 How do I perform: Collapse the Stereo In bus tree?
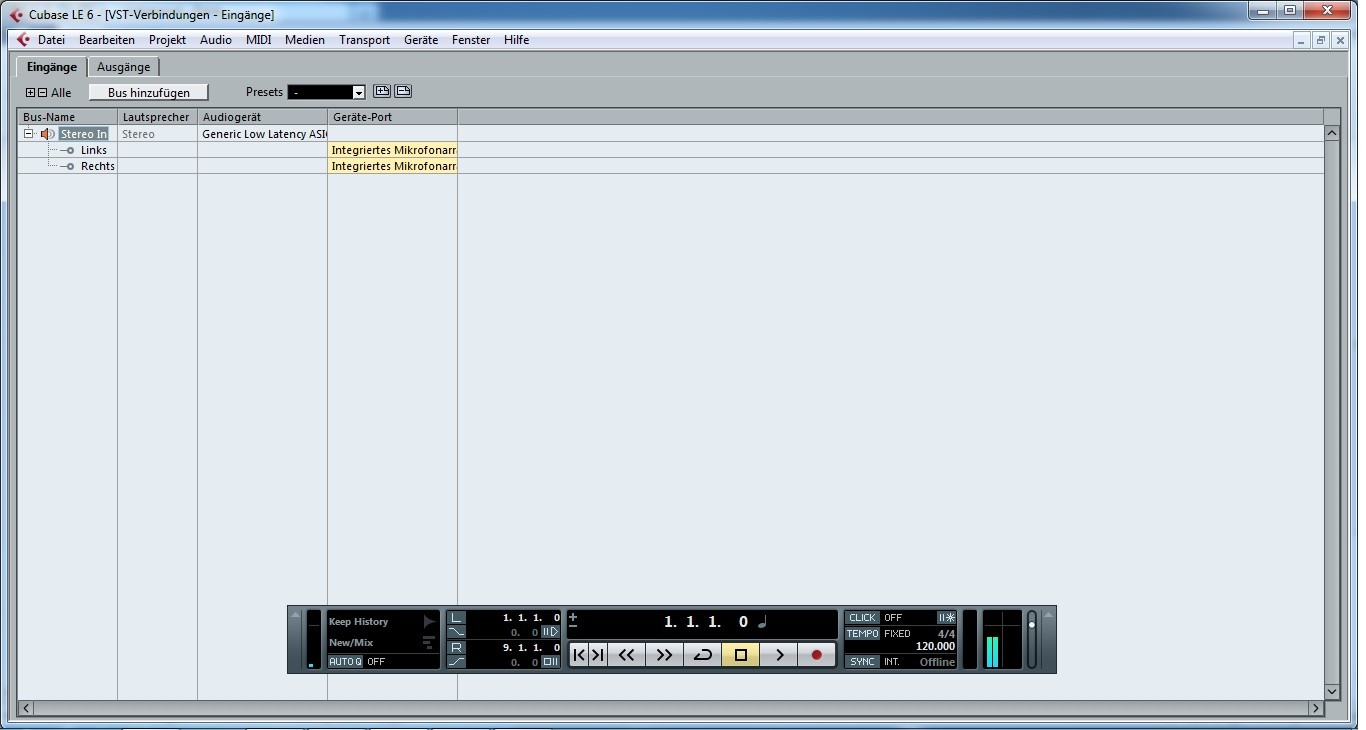pos(29,134)
